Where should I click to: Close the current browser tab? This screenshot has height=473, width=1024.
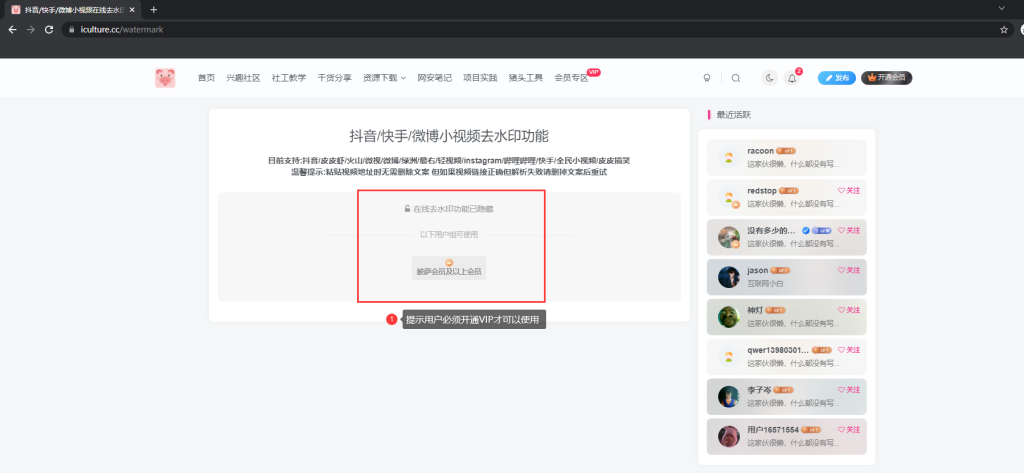click(132, 10)
